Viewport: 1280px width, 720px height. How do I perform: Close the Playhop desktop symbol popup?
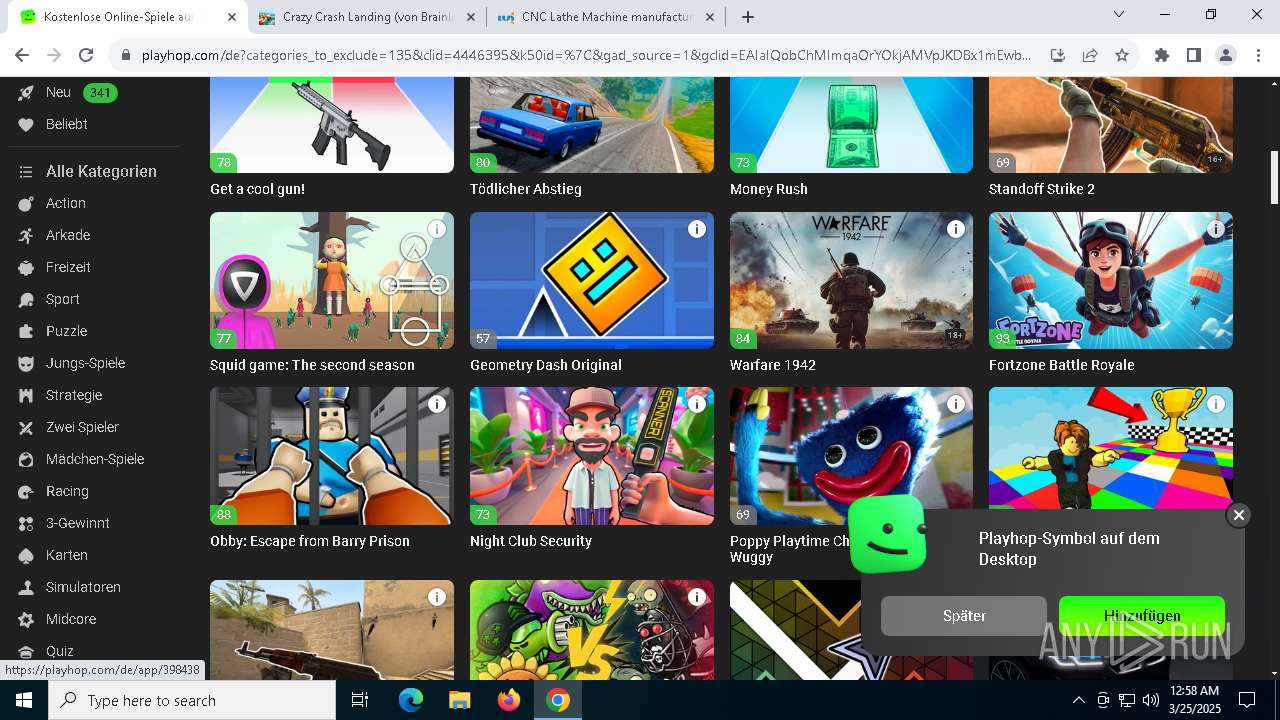coord(1238,515)
